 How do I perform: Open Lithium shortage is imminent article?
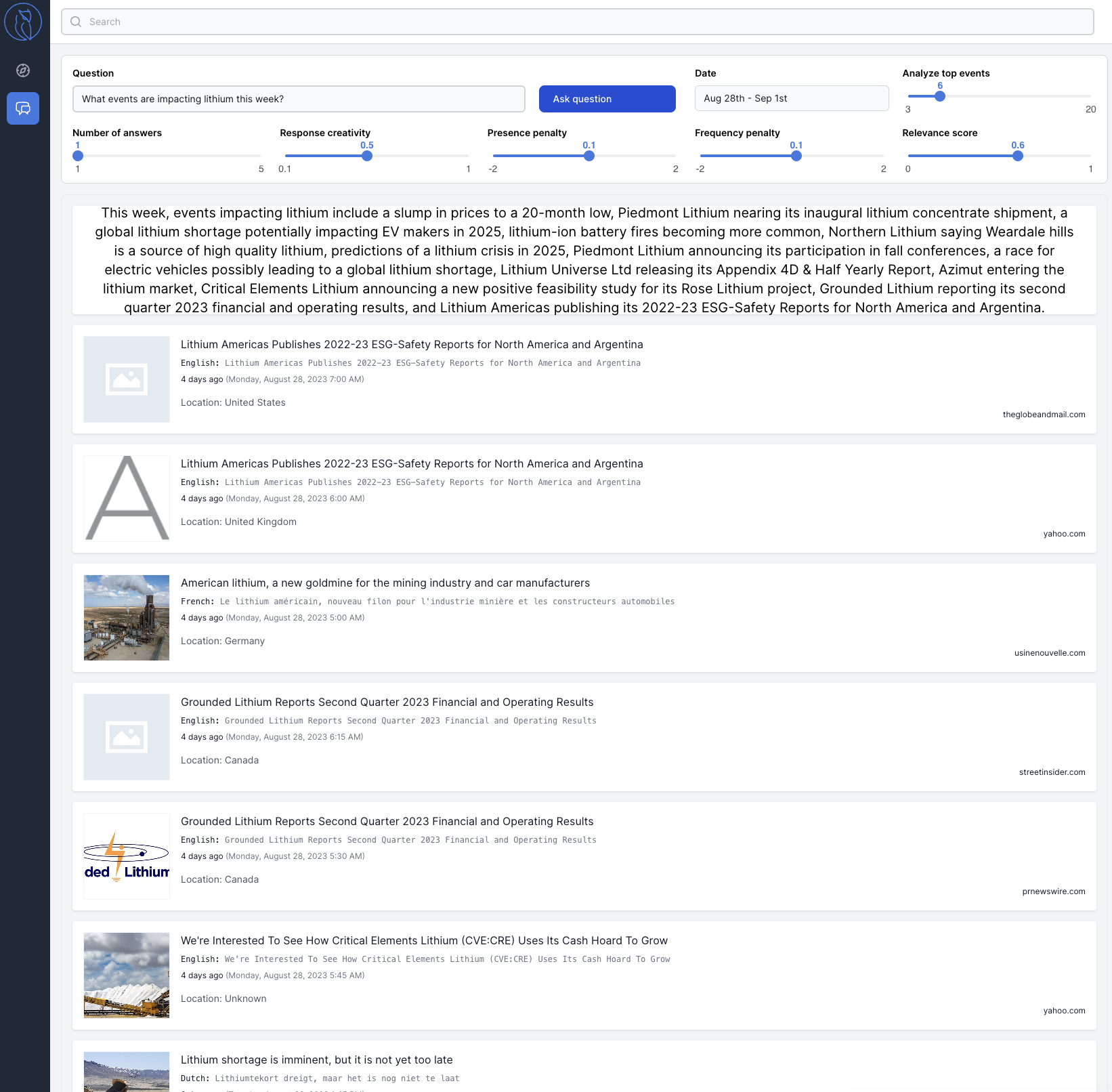click(x=316, y=1060)
